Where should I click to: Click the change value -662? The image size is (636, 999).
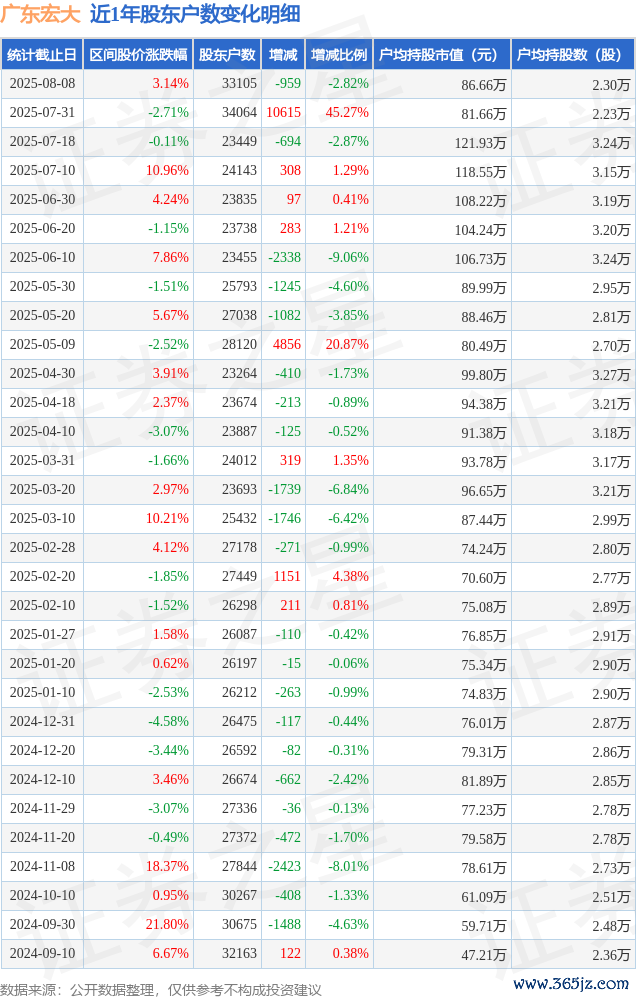pos(288,779)
